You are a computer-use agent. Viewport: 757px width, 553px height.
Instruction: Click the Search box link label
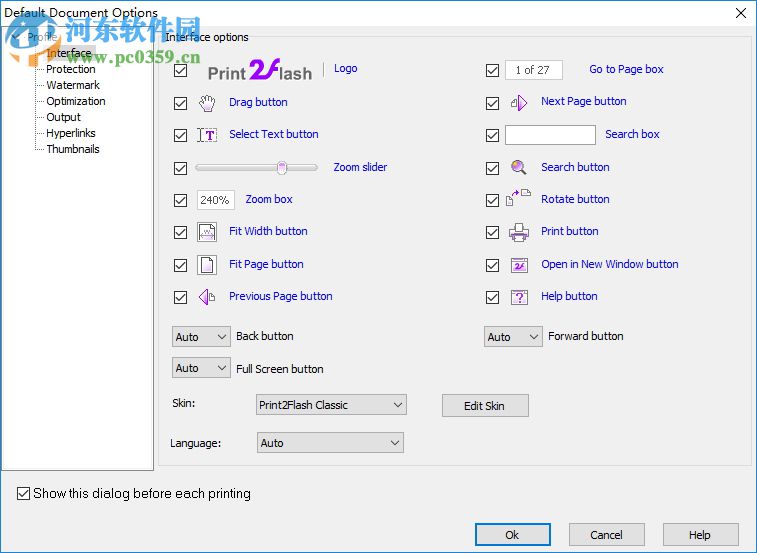click(632, 134)
